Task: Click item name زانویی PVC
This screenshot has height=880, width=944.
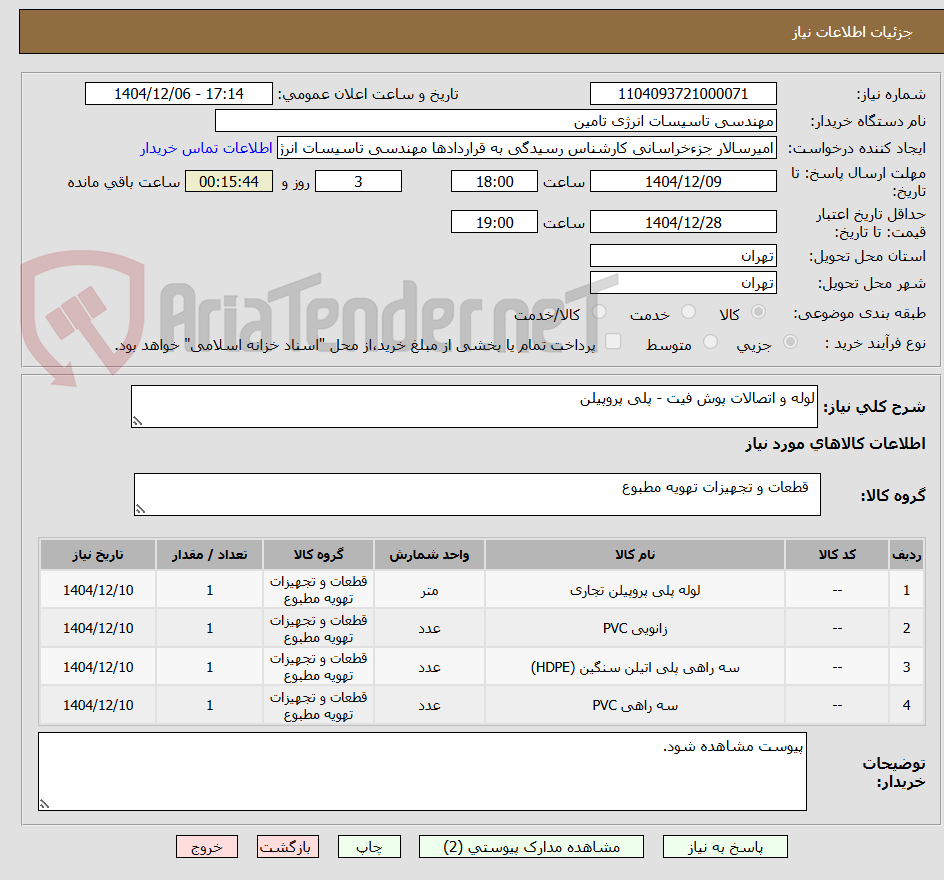Action: (x=635, y=628)
